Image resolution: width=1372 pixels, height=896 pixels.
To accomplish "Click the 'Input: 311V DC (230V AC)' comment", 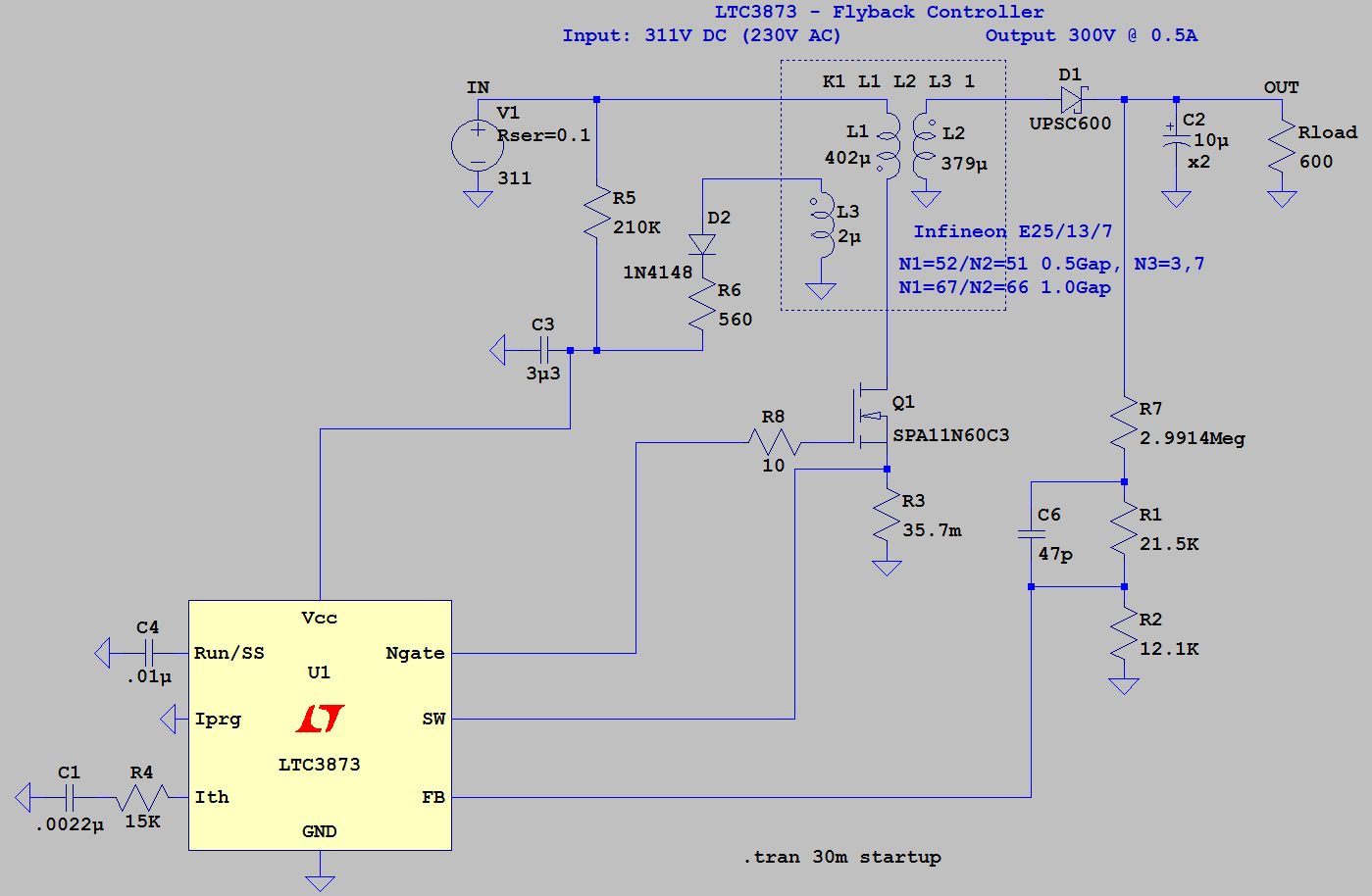I will (x=701, y=35).
